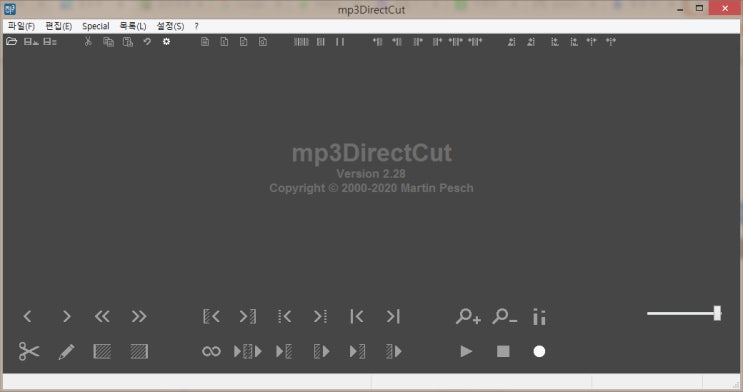The image size is (743, 392).
Task: Click the hatched rectangle button beside the pencil
Action: [102, 352]
